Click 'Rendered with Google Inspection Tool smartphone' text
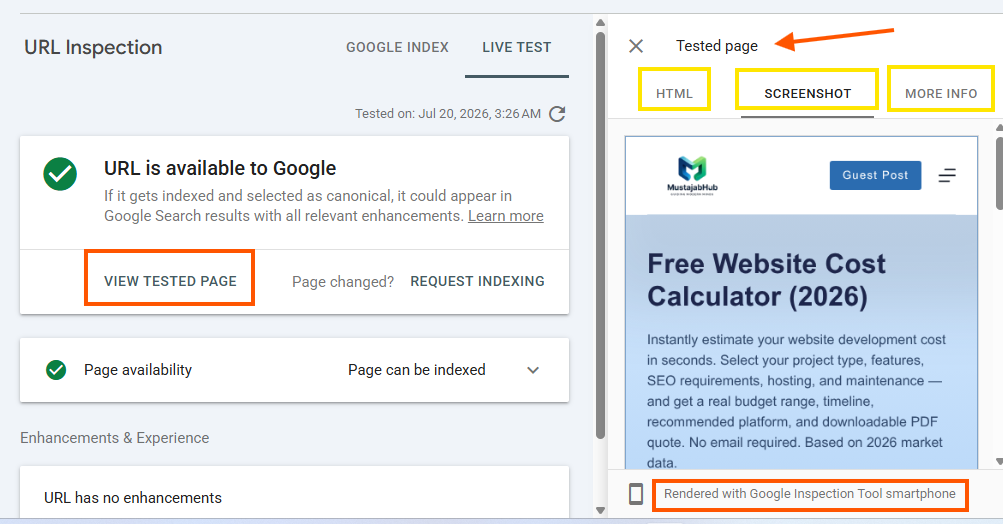 [x=809, y=494]
